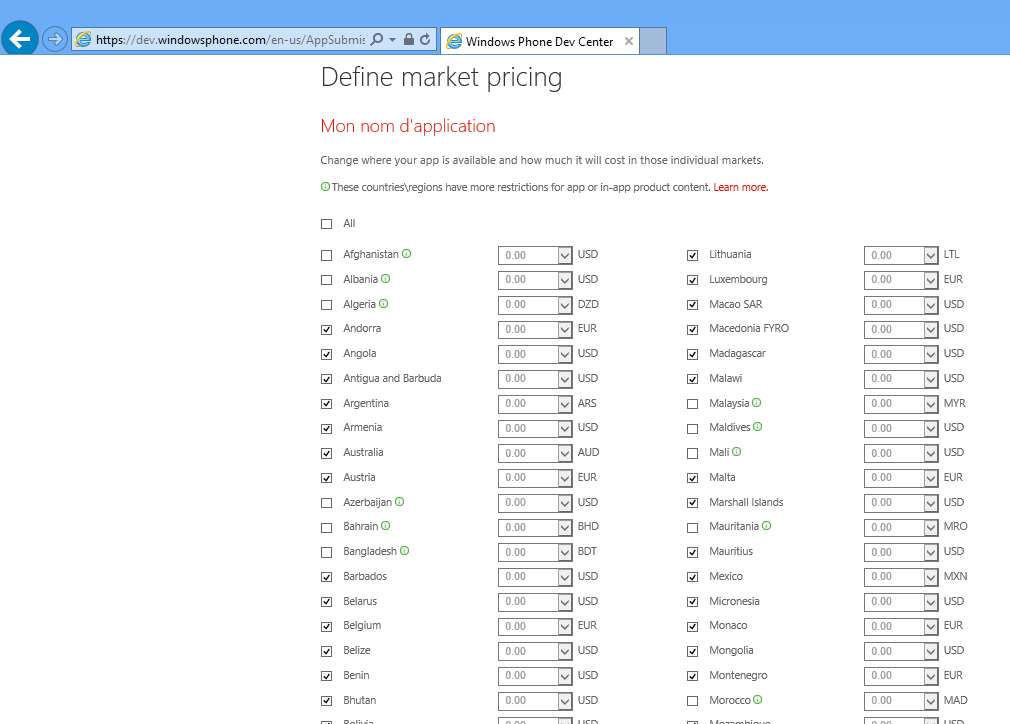Click the browser Back arrow button

(20, 39)
